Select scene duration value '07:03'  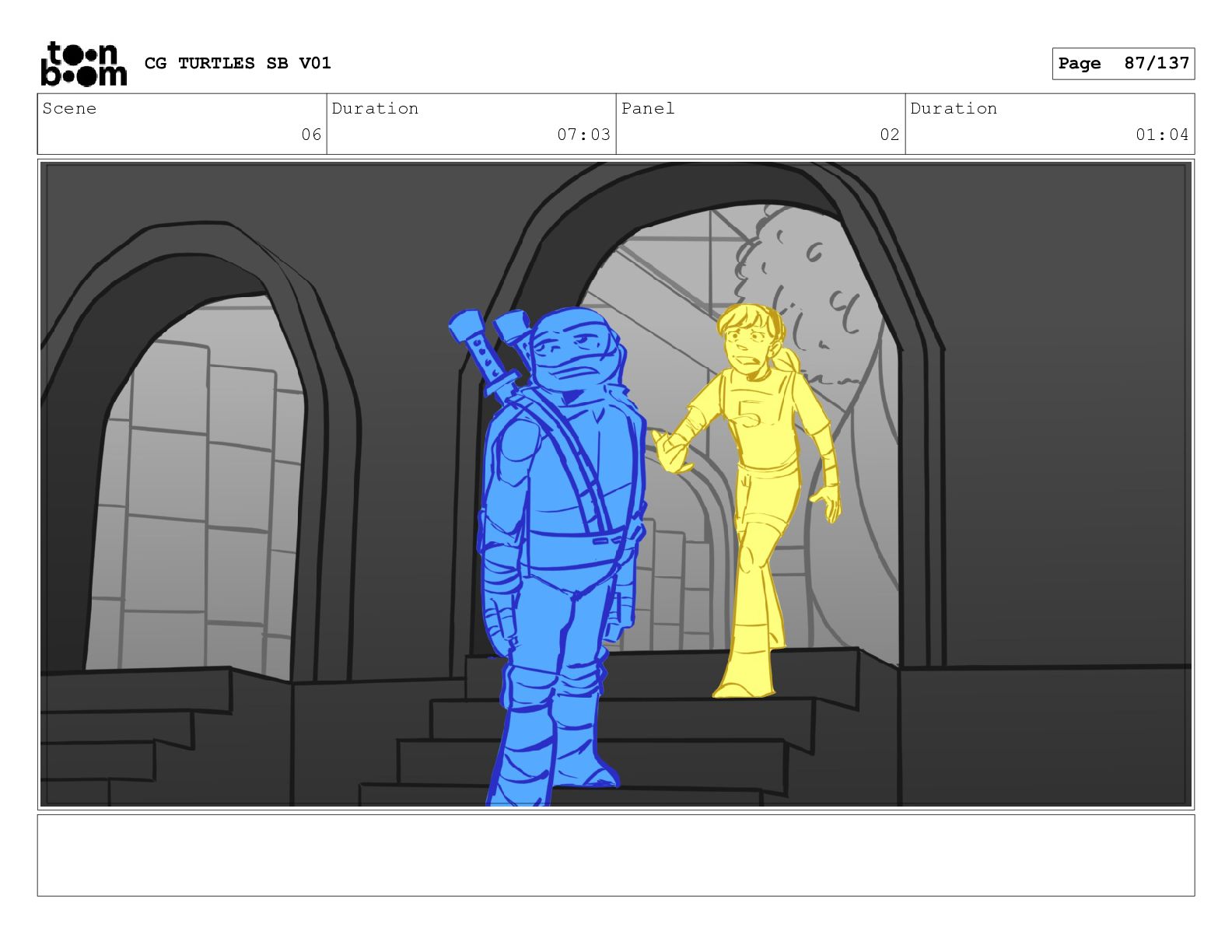pyautogui.click(x=583, y=135)
